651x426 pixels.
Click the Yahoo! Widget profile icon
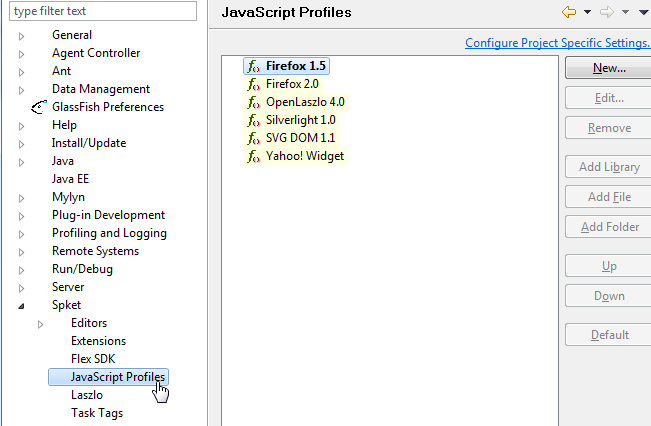253,157
